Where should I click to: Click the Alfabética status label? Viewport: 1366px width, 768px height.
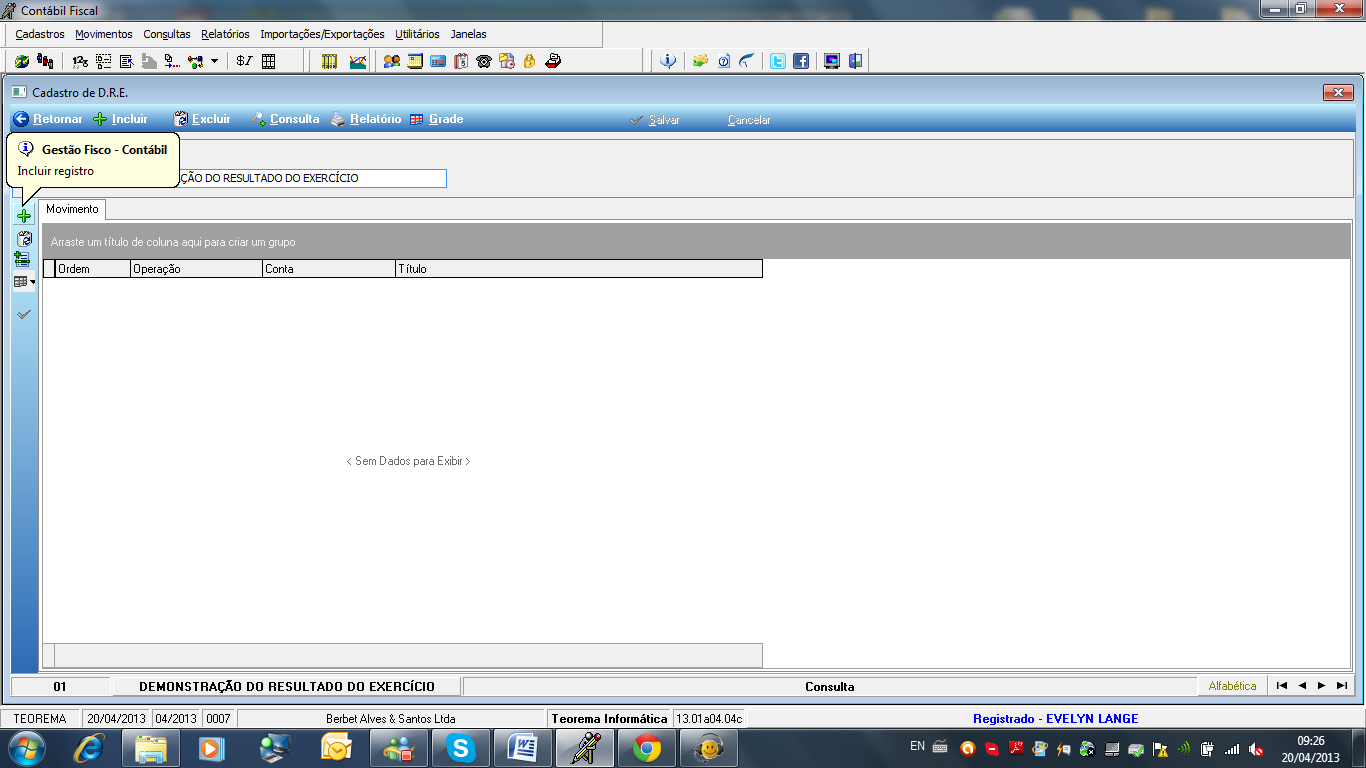click(1232, 686)
